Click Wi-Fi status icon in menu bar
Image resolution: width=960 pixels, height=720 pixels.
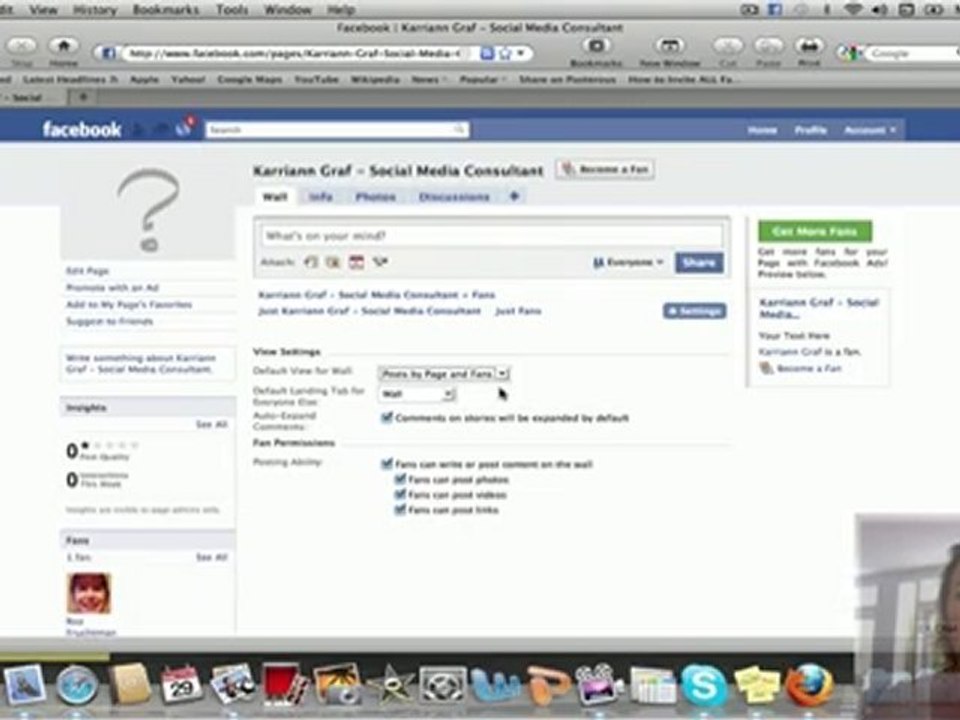852,9
